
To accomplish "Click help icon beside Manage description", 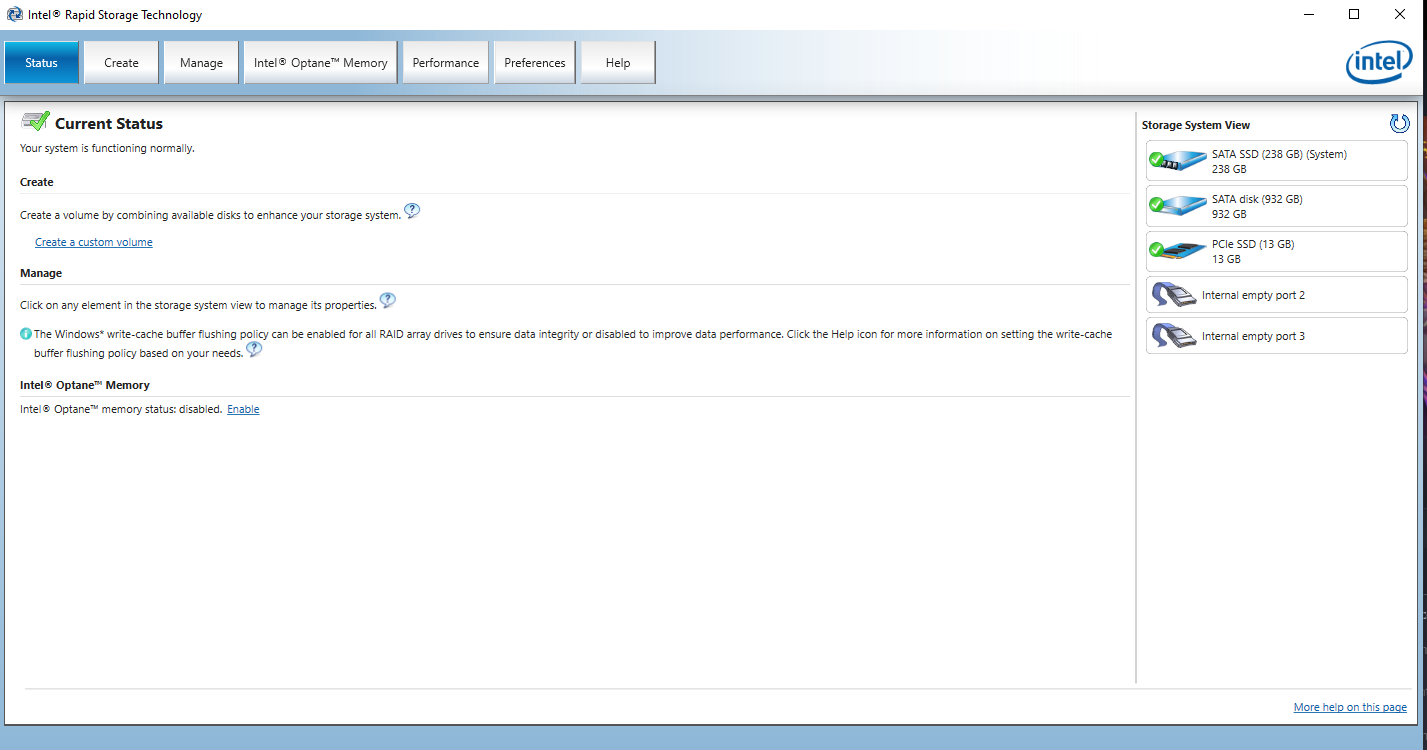I will [x=388, y=300].
